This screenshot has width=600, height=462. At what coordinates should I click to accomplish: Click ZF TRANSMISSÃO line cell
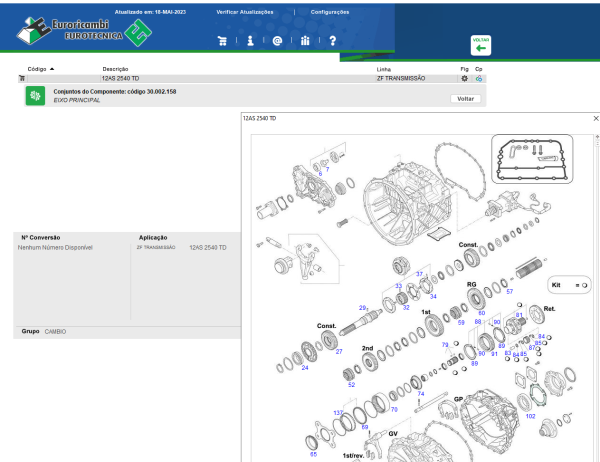[401, 78]
